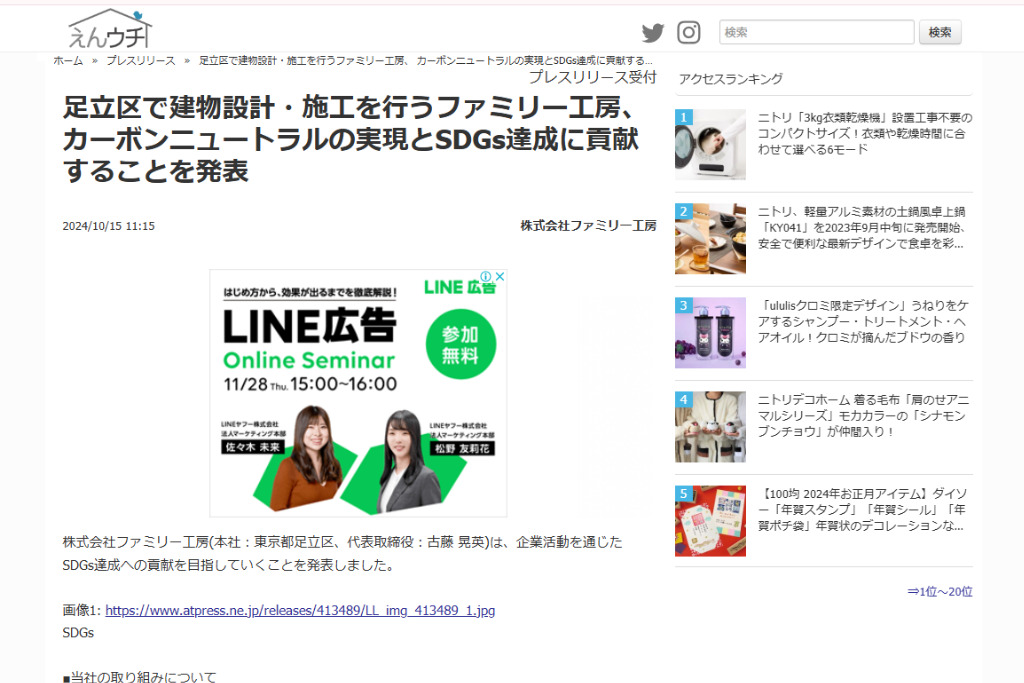Open ululisクロミ限定デザイン ranking article
The width and height of the screenshot is (1024, 683).
pos(863,322)
